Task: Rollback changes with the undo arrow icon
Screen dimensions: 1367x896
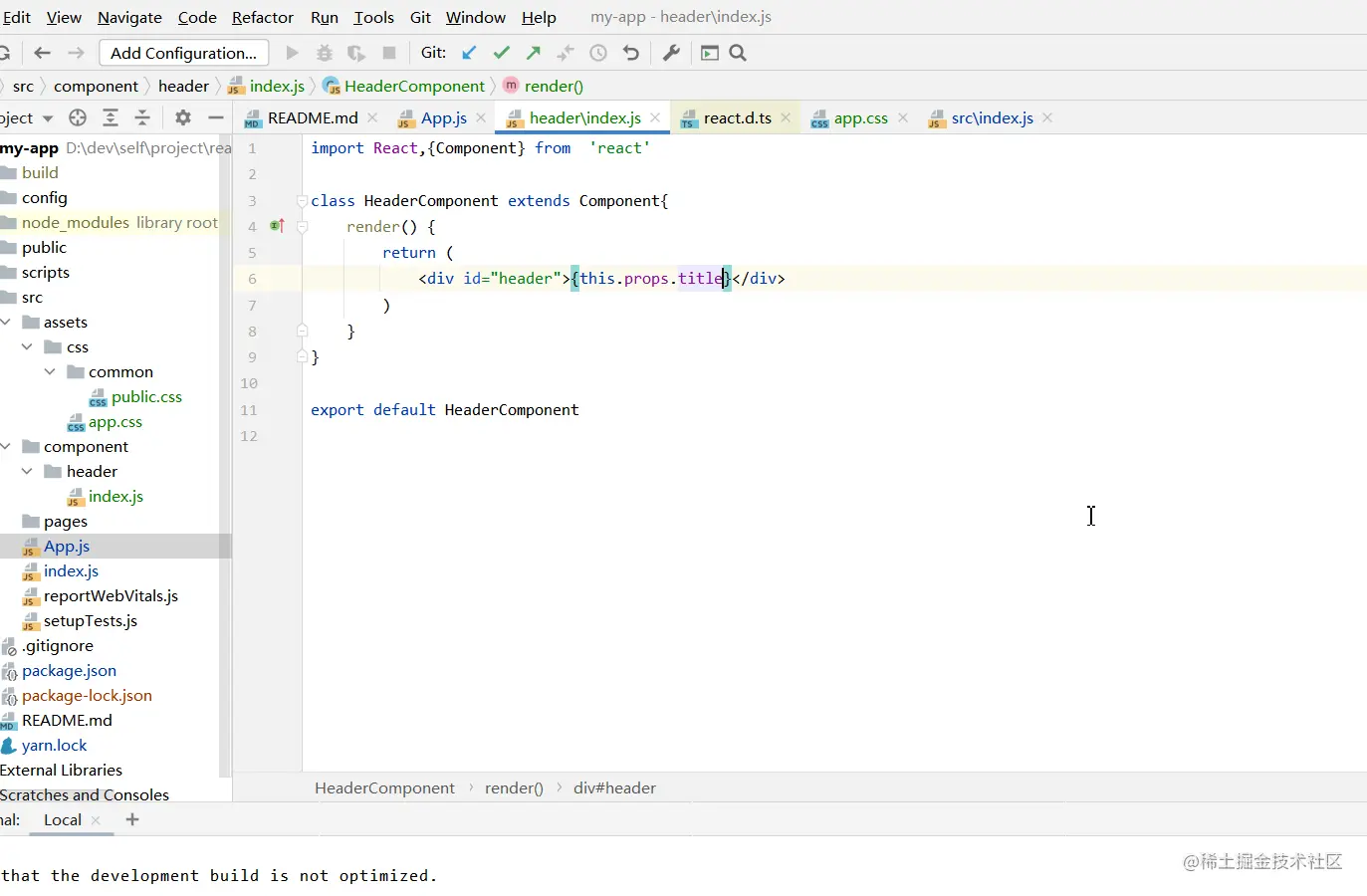Action: click(x=630, y=53)
